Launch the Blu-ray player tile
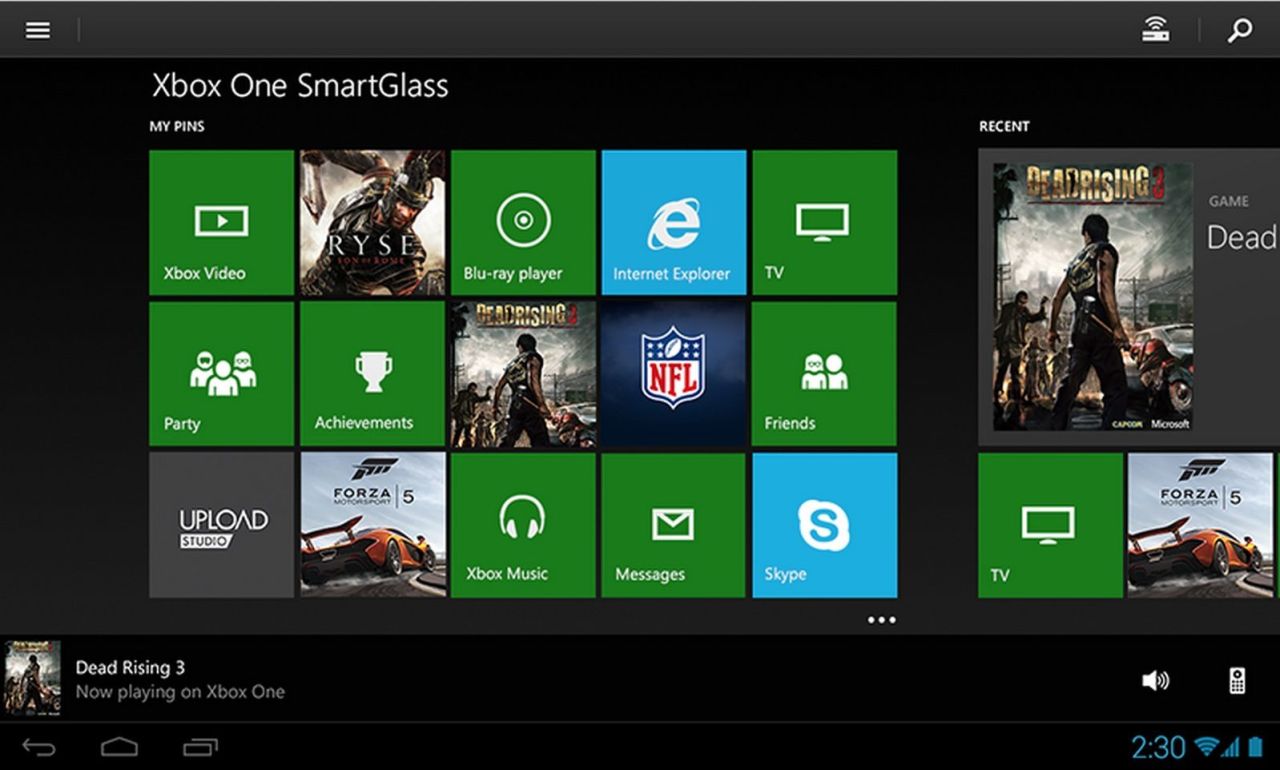Viewport: 1280px width, 770px height. 523,222
